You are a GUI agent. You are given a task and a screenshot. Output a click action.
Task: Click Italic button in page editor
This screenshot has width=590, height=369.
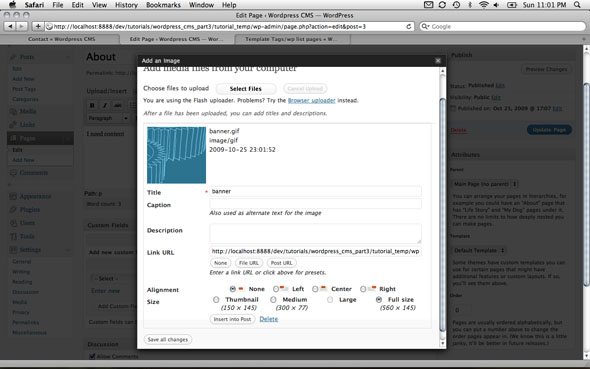coord(105,105)
